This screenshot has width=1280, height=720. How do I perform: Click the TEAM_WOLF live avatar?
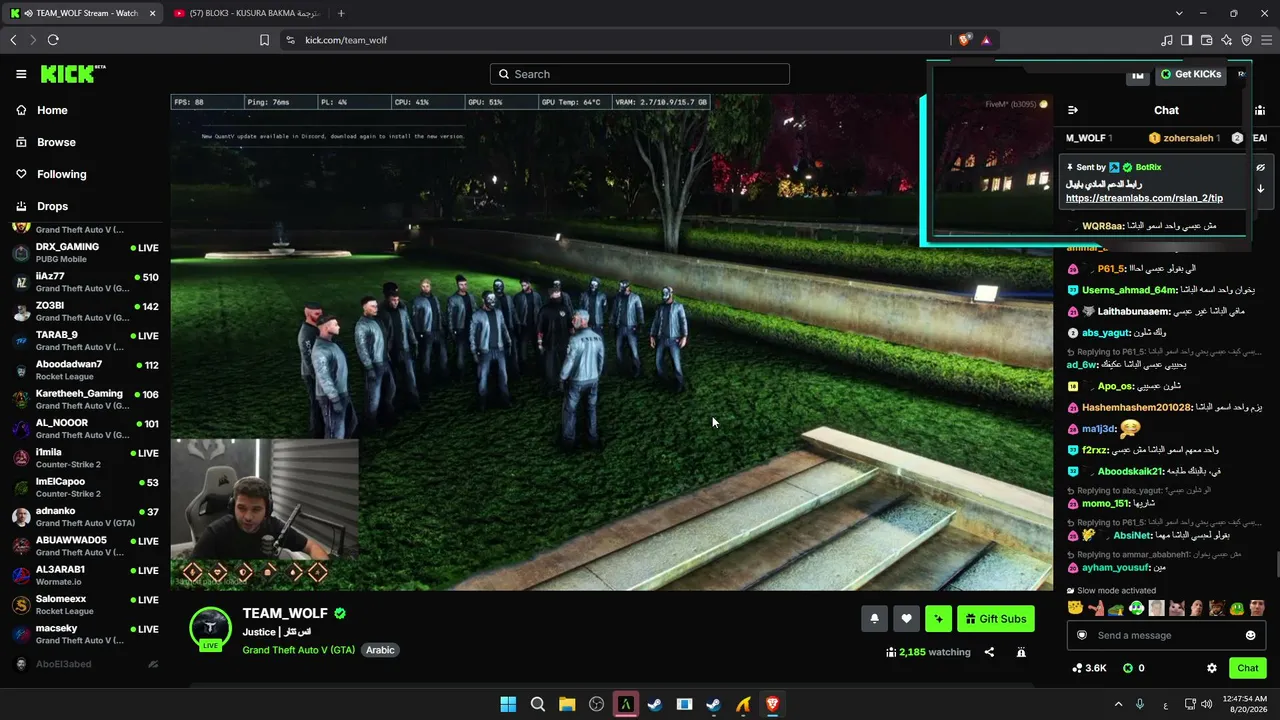[210, 628]
